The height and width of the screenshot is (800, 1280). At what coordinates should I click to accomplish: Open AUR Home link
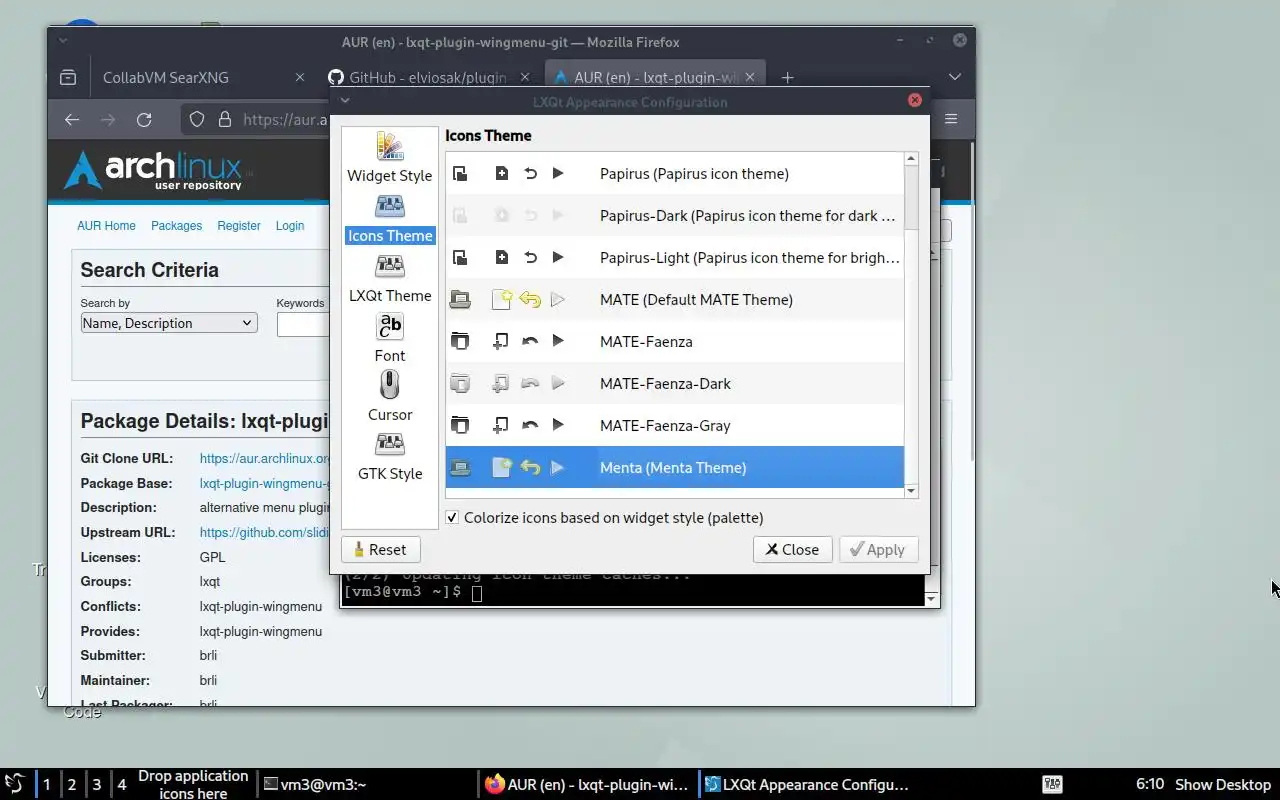(106, 225)
